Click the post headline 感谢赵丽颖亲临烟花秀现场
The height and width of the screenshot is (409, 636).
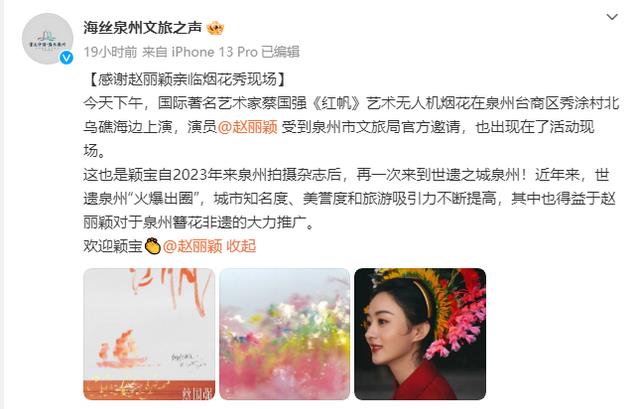(x=187, y=79)
